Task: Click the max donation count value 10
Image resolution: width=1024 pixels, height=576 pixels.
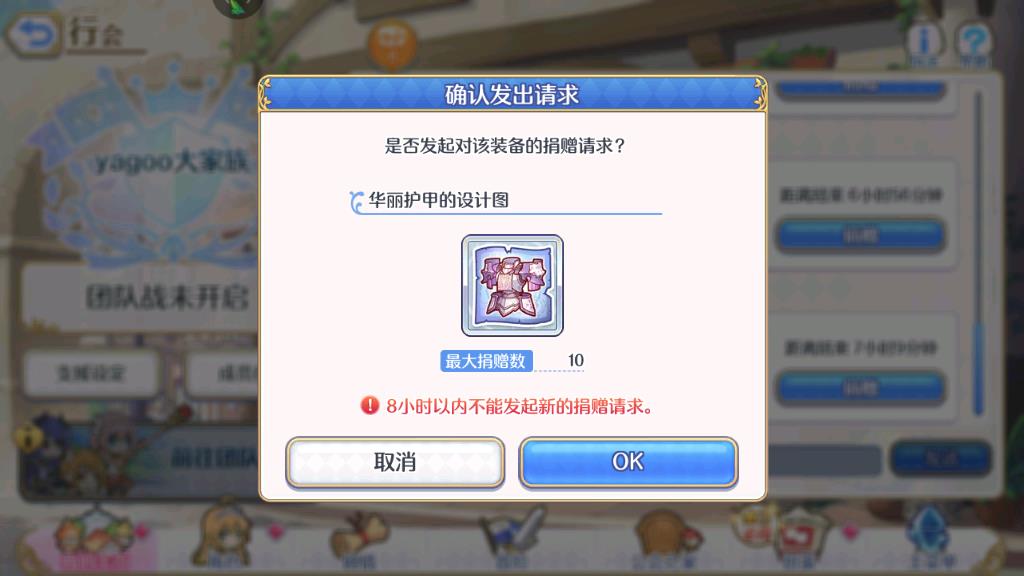Action: point(575,360)
